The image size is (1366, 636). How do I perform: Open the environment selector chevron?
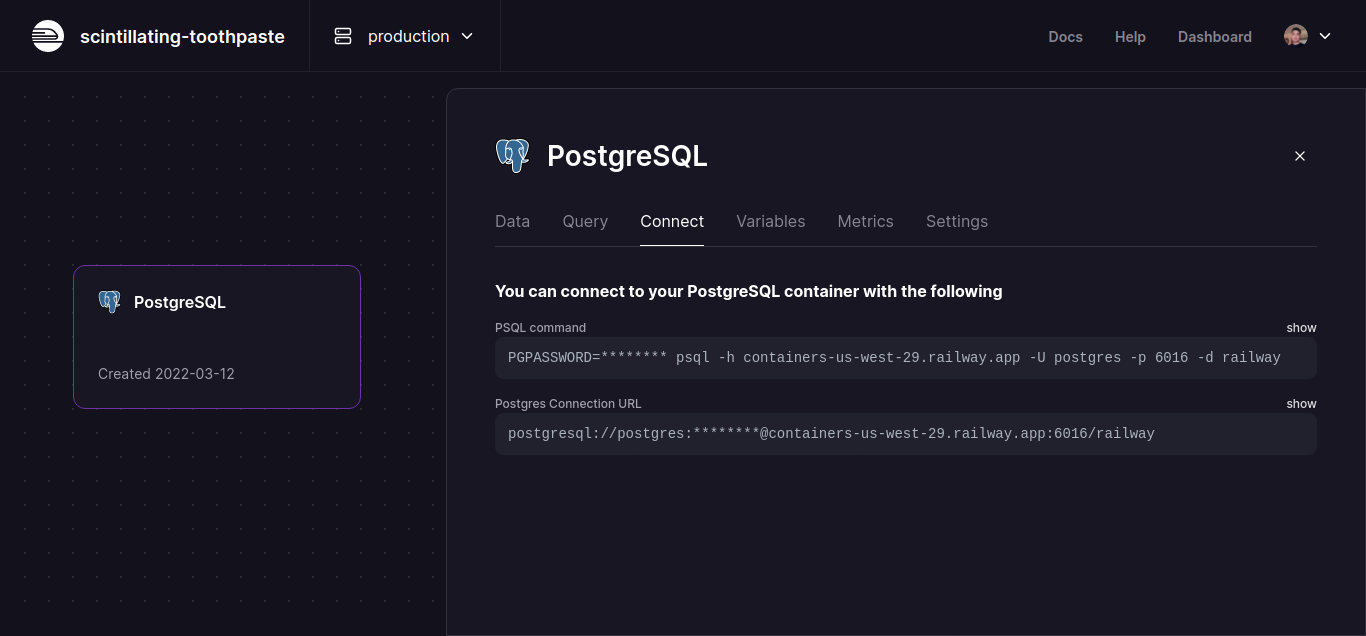(467, 35)
